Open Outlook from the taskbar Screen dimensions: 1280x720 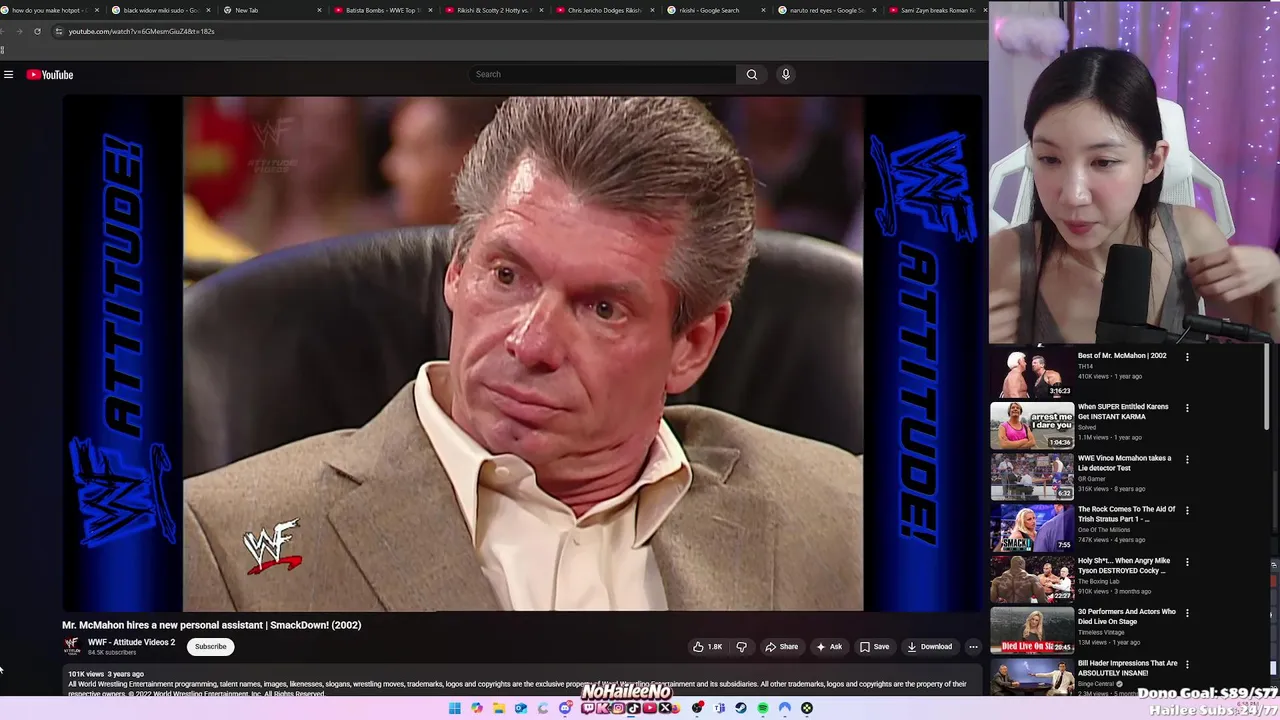[x=521, y=708]
